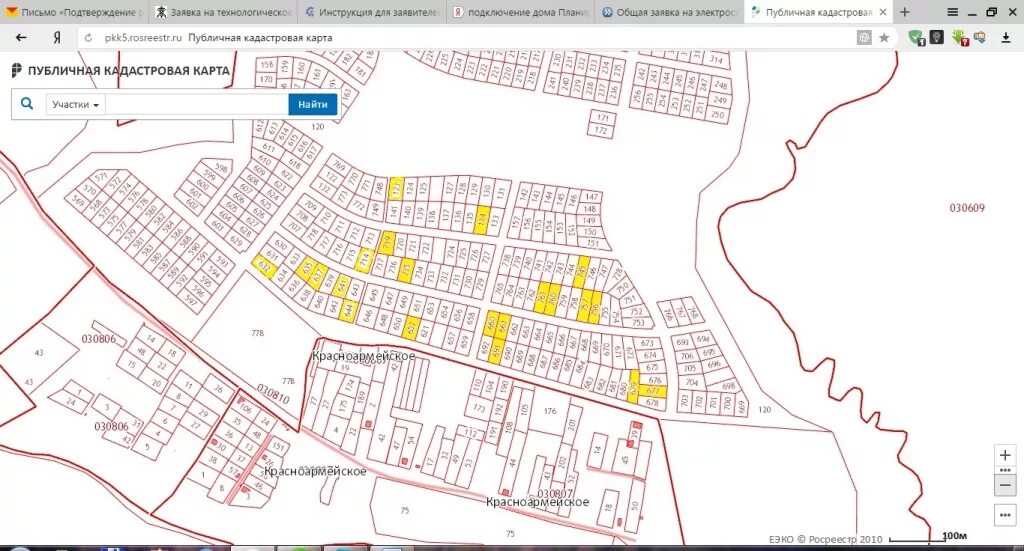This screenshot has width=1024, height=551.
Task: Open the green download-arrow extension with red badge
Action: click(x=960, y=38)
